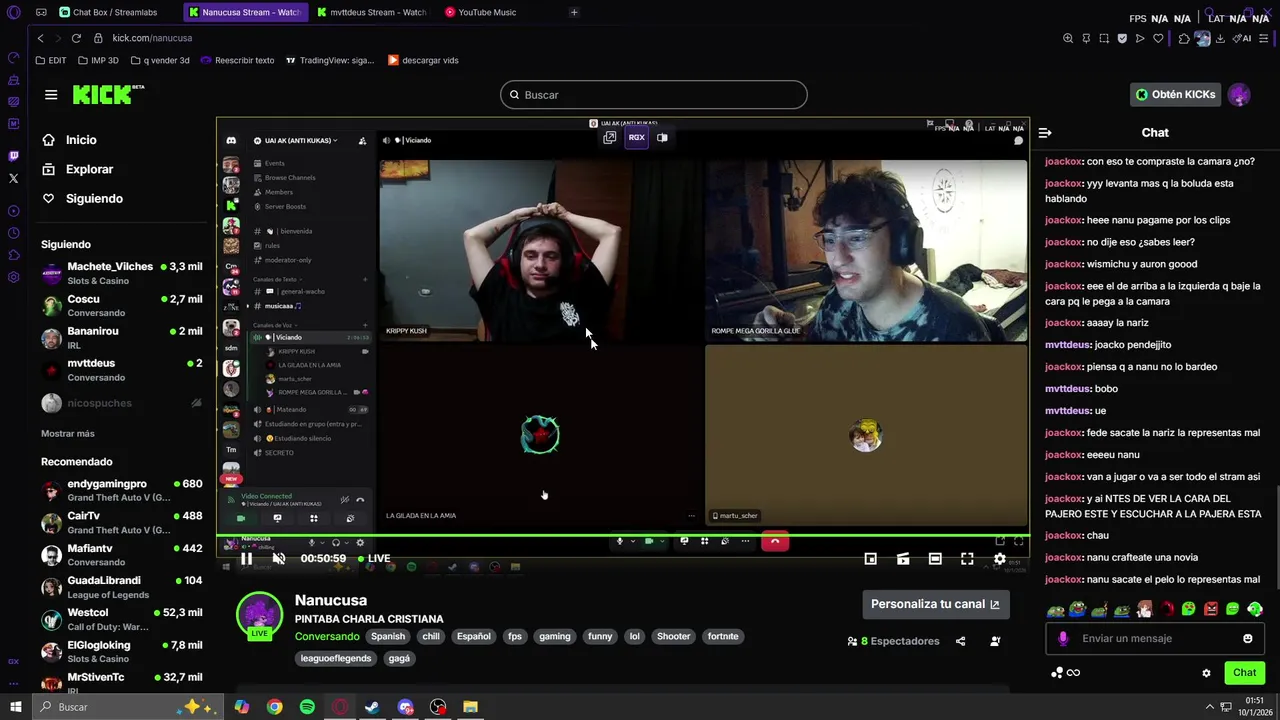Open Twitch in the browser sidebar
Viewport: 1280px width, 720px height.
point(13,156)
